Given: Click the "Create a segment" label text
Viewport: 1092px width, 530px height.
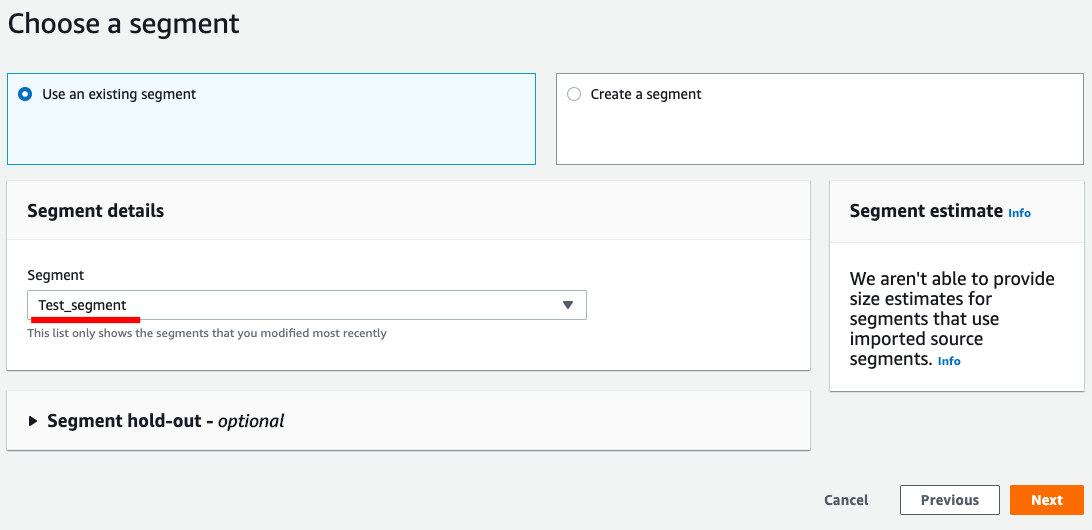Looking at the screenshot, I should 646,94.
